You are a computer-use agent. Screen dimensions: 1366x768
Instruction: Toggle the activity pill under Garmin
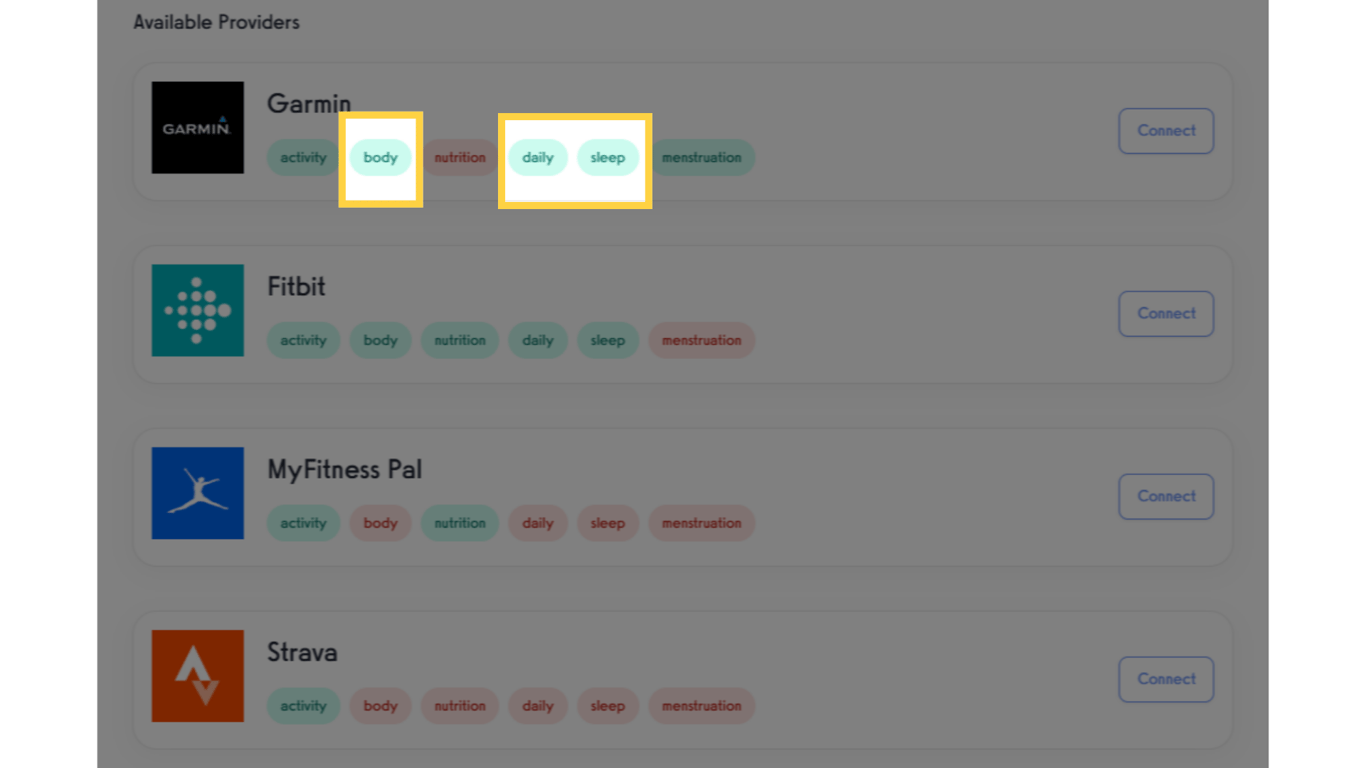tap(303, 157)
